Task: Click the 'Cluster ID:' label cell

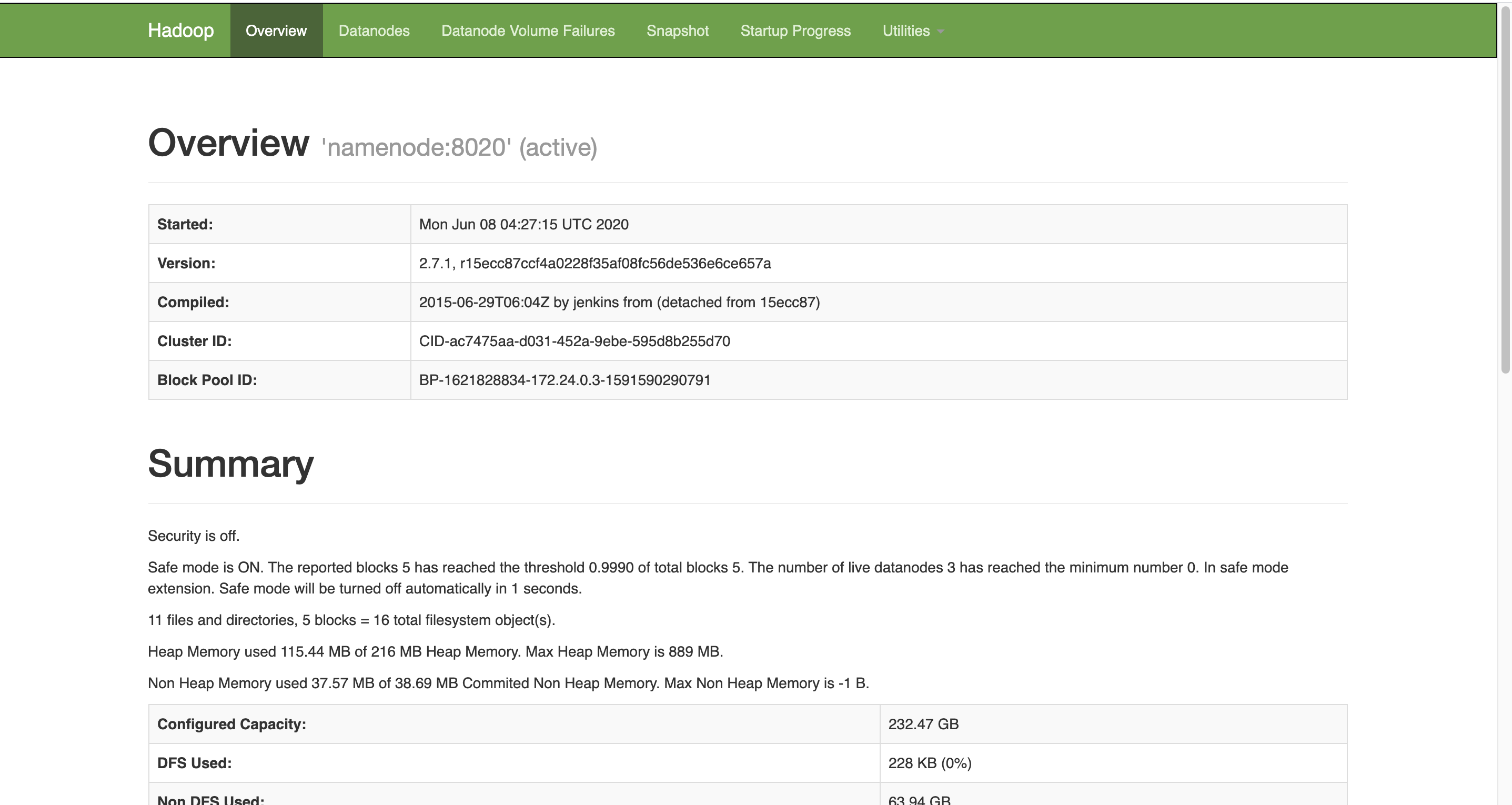Action: pyautogui.click(x=279, y=341)
